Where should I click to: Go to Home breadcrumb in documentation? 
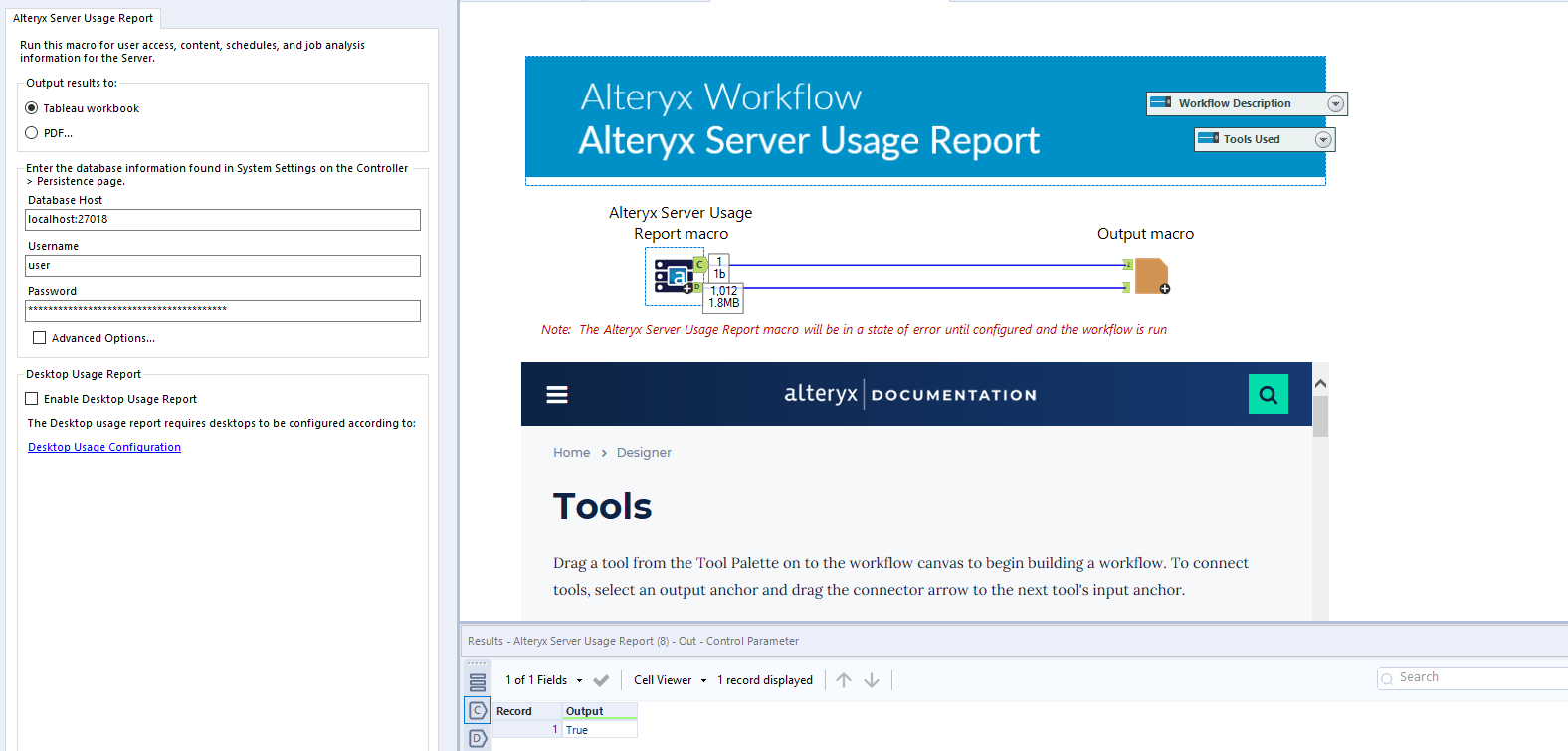coord(572,452)
